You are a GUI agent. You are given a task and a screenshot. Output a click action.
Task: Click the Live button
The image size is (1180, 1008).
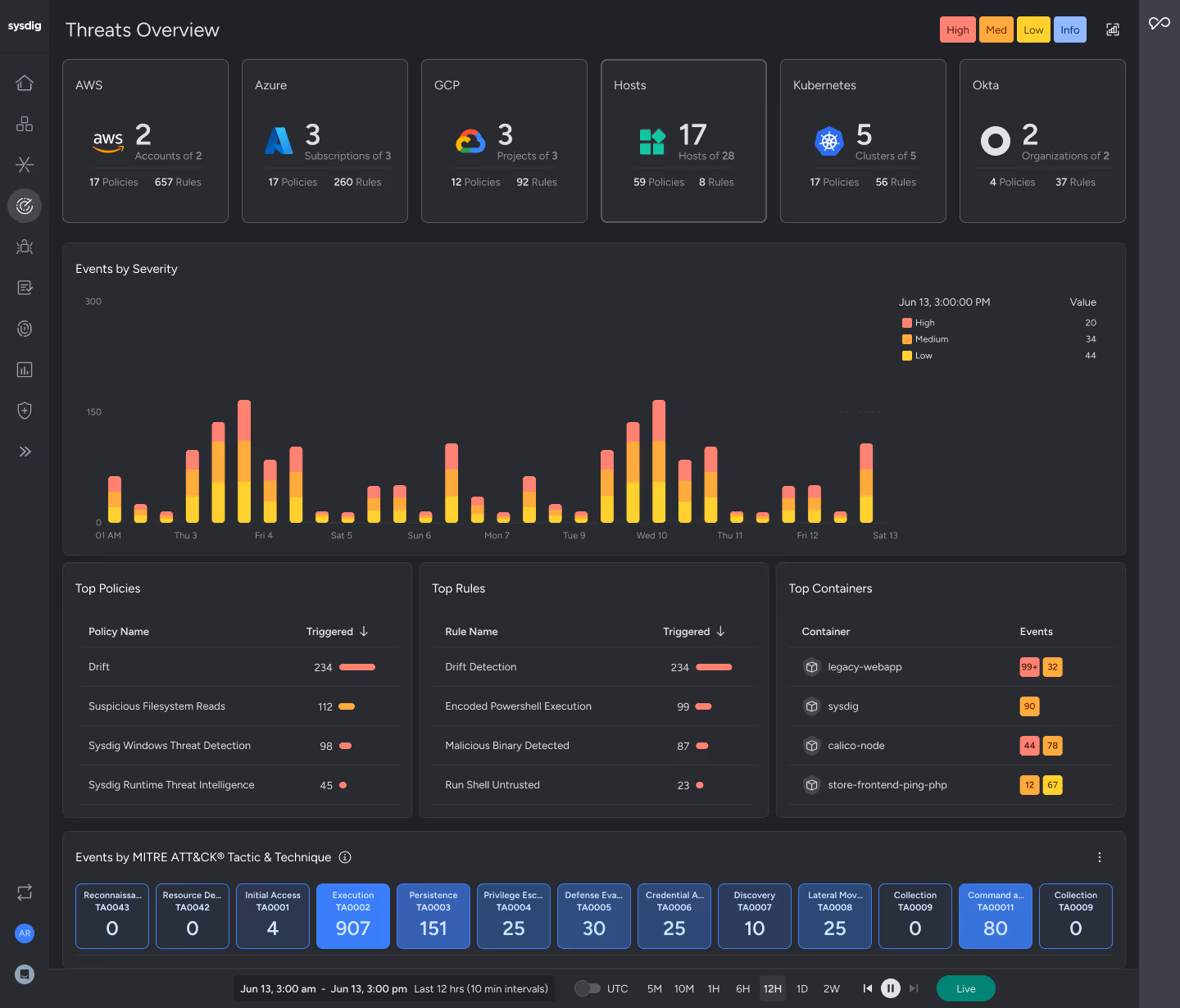pyautogui.click(x=965, y=988)
